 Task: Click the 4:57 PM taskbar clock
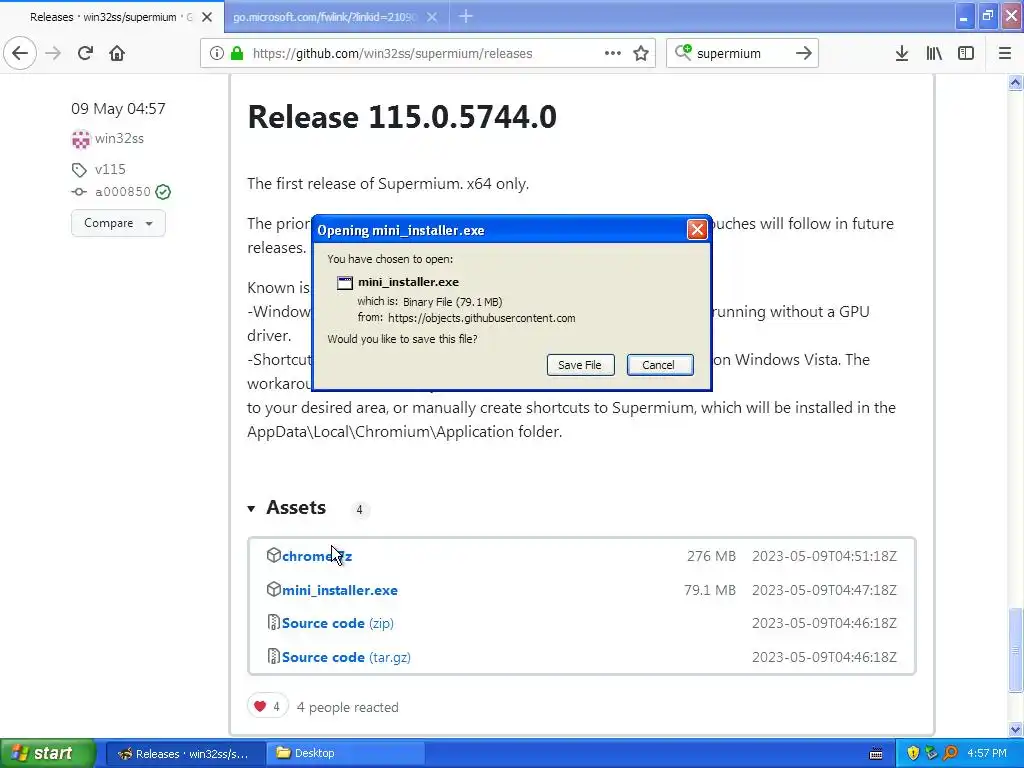point(987,754)
